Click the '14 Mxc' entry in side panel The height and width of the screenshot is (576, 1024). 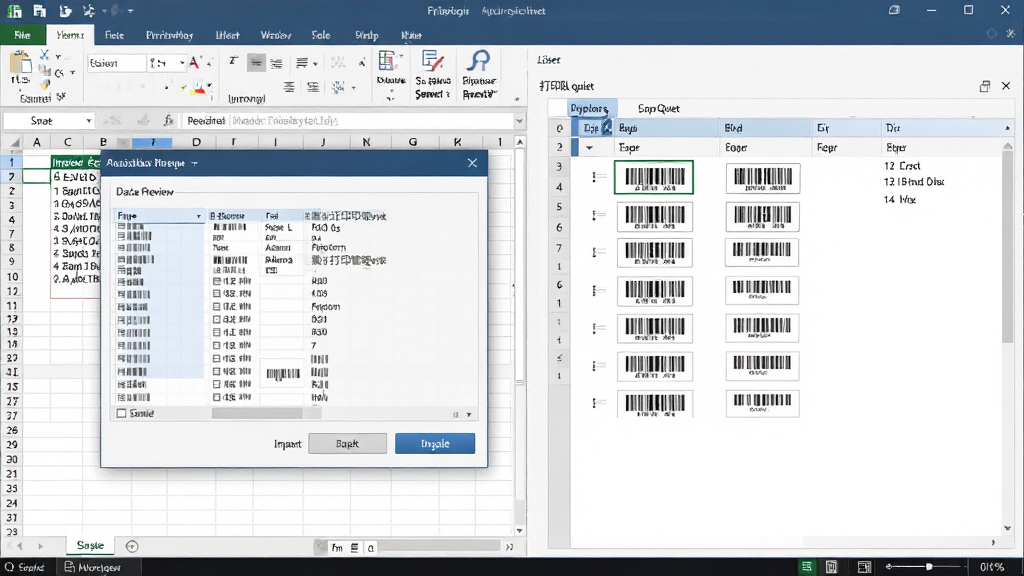[899, 200]
